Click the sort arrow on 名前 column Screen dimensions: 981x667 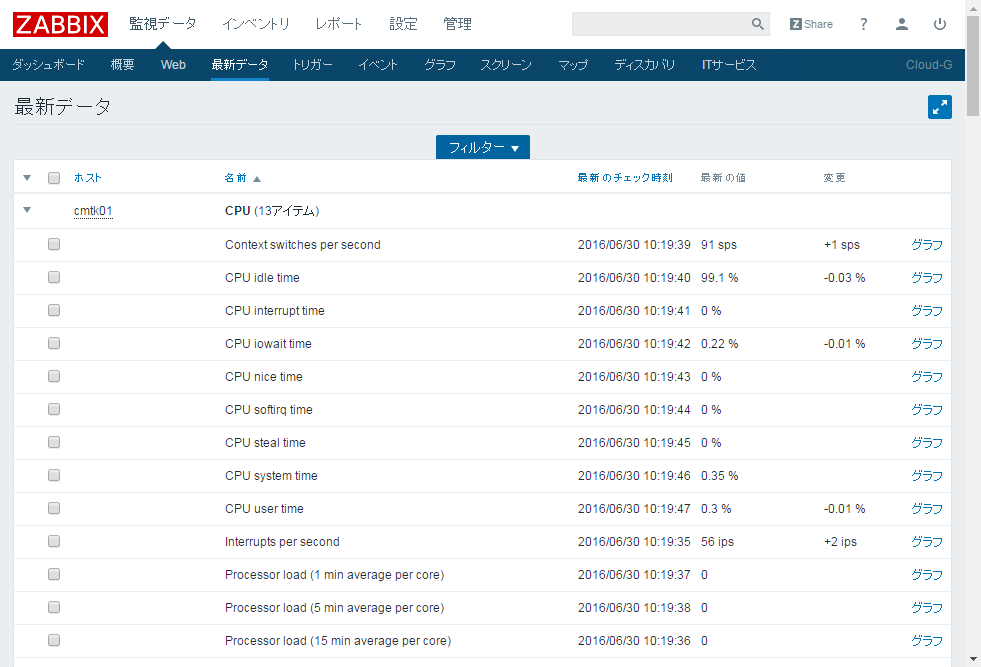pyautogui.click(x=255, y=177)
